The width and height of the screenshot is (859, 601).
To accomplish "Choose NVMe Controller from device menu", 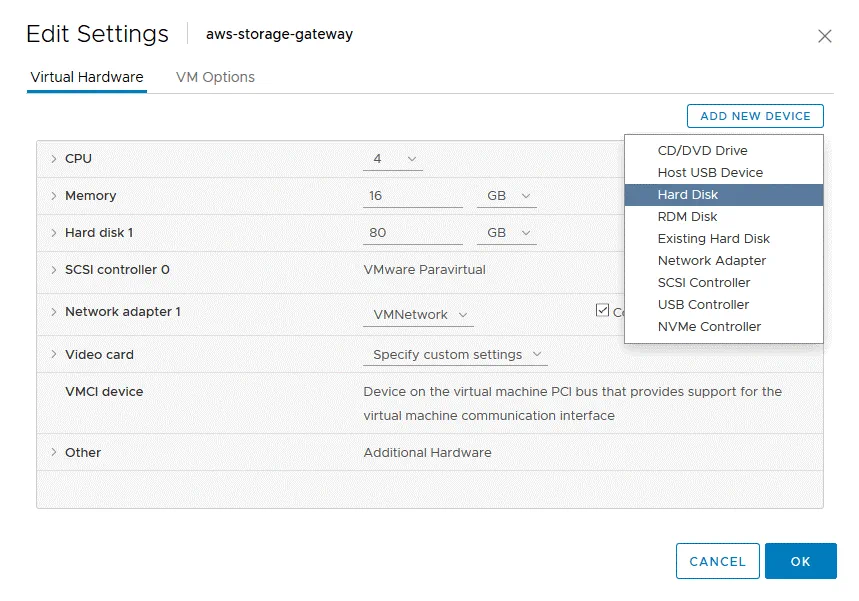I will coord(709,327).
